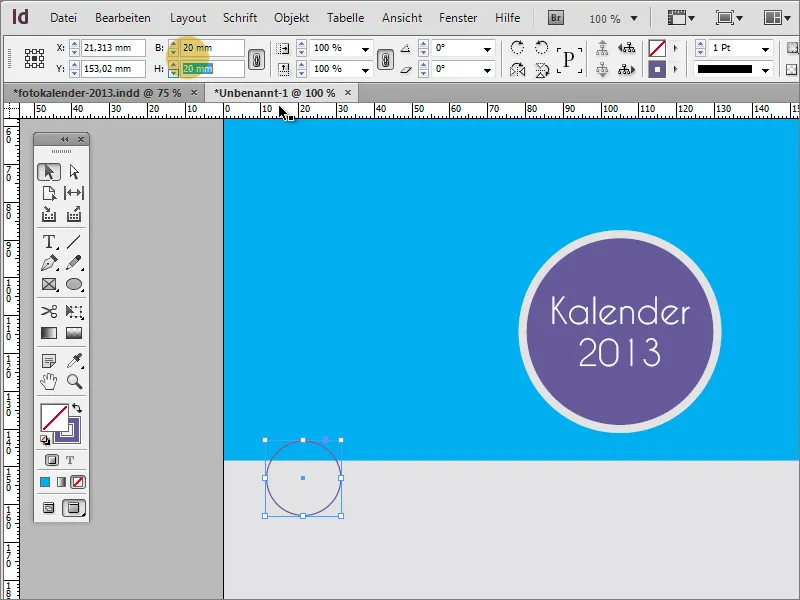This screenshot has height=600, width=800.
Task: Collapse the toolbox panel with double arrows
Action: point(64,139)
